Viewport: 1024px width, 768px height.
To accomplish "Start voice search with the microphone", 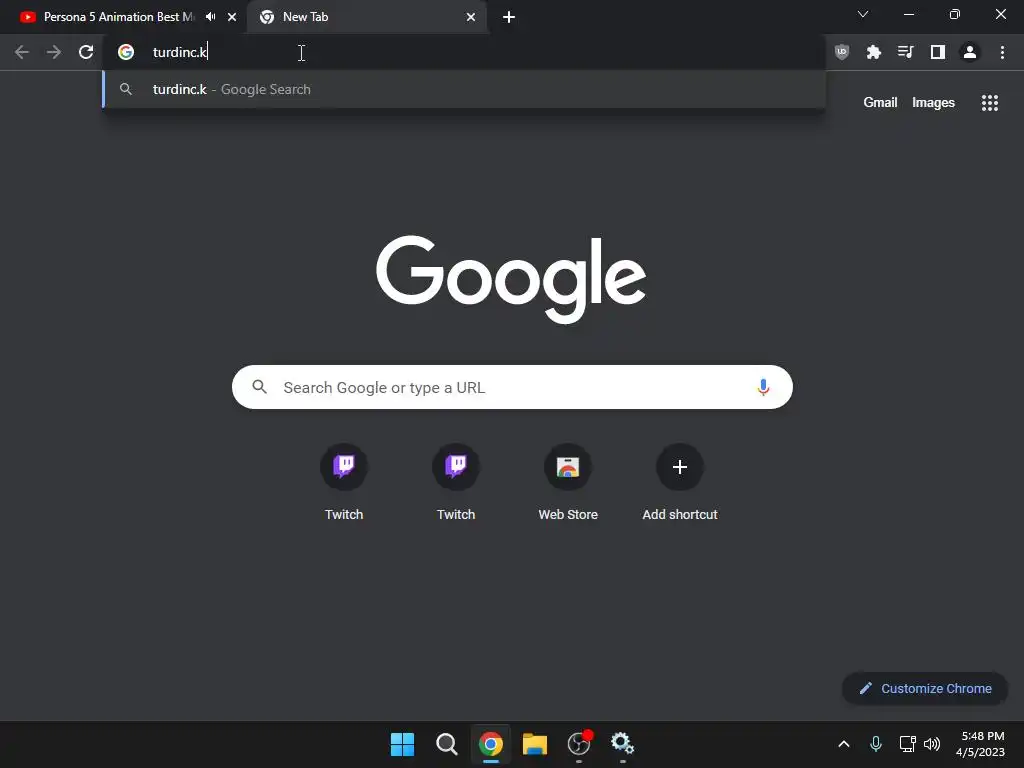I will 763,387.
